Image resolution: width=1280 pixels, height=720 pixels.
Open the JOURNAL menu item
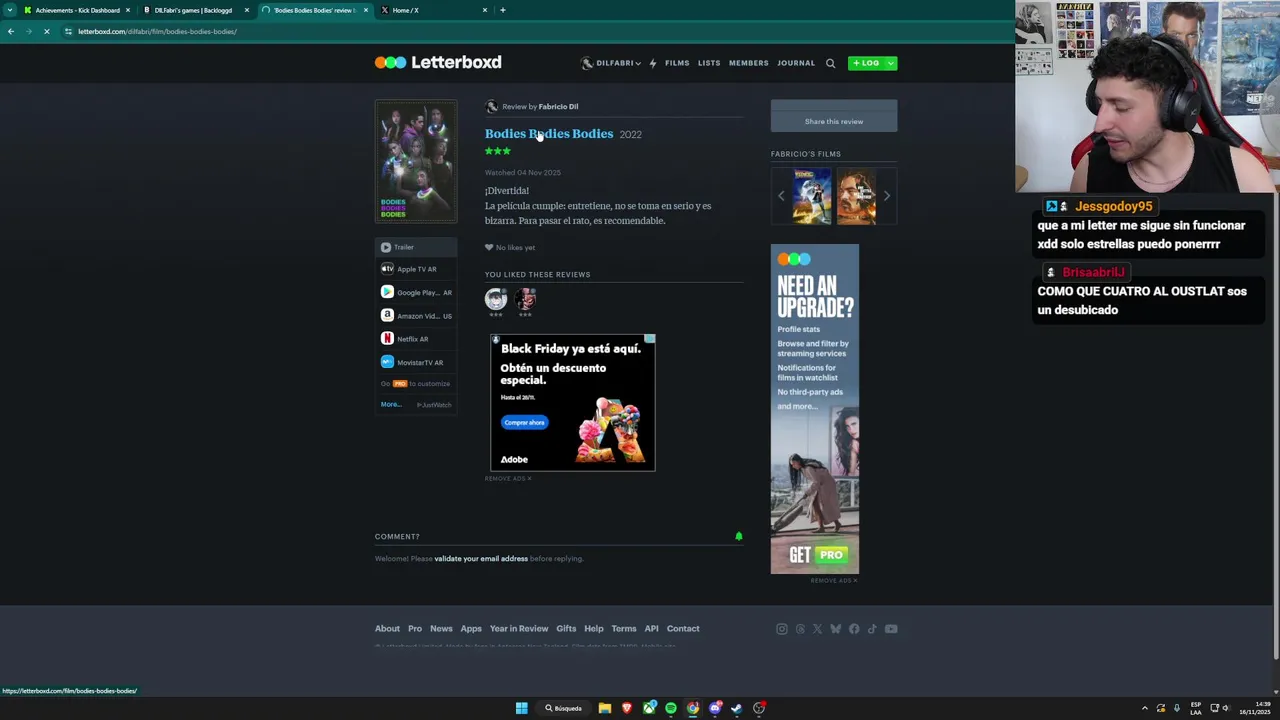pyautogui.click(x=796, y=63)
